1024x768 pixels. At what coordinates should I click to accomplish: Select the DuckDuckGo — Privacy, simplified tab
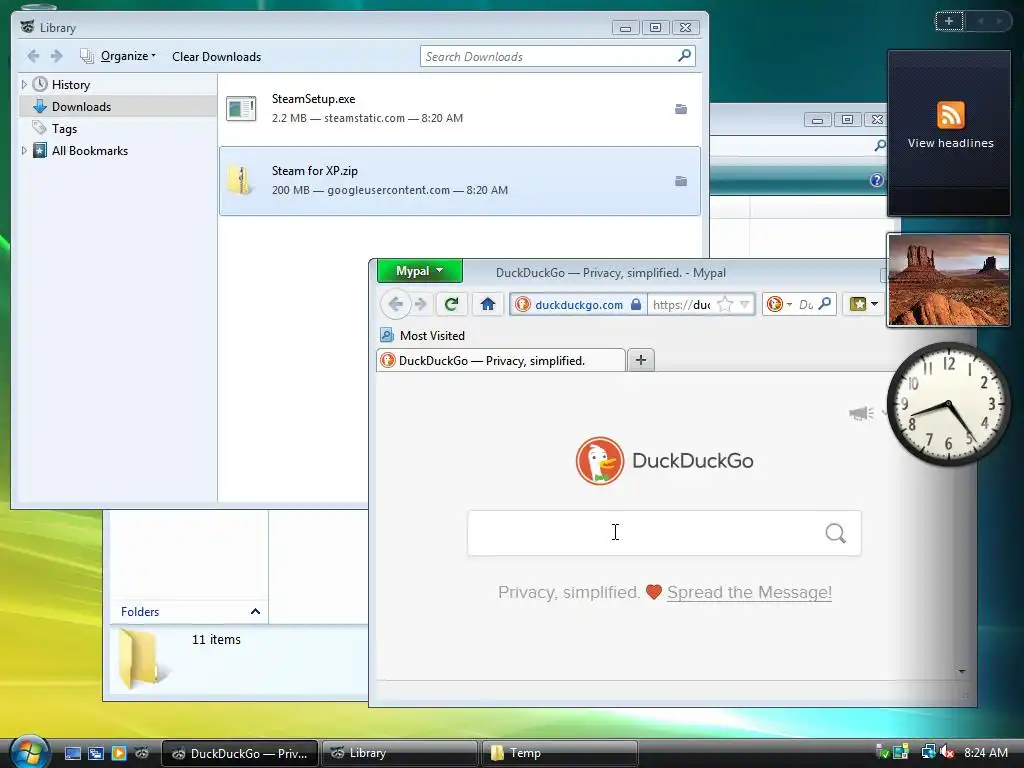click(x=500, y=360)
